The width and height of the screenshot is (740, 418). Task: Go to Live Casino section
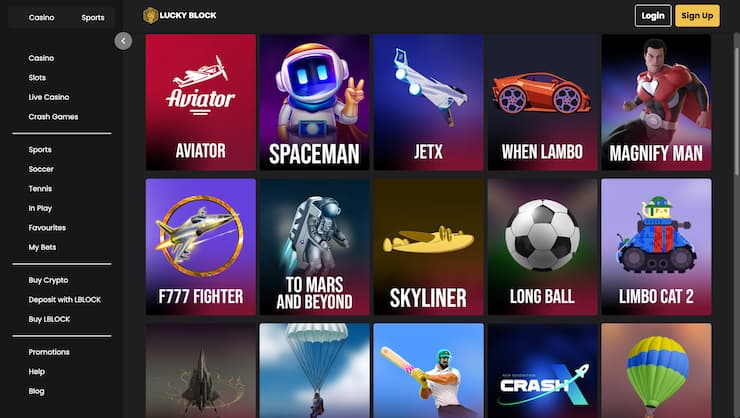pos(49,97)
